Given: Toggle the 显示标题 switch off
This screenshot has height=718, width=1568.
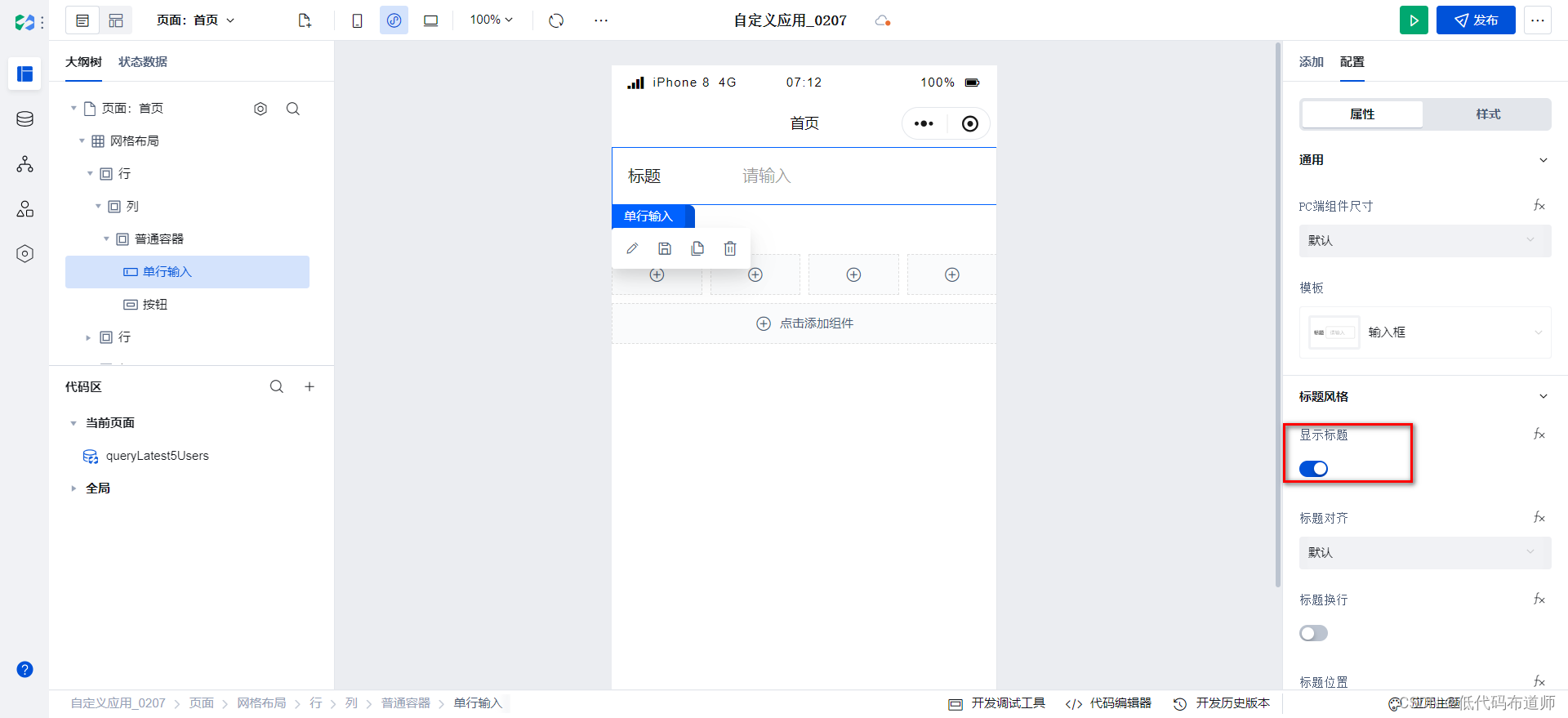Looking at the screenshot, I should tap(1313, 469).
